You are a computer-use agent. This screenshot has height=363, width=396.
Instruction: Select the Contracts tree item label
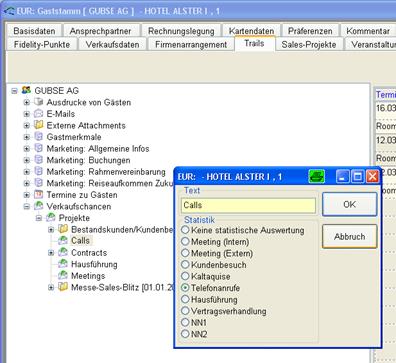pos(89,253)
